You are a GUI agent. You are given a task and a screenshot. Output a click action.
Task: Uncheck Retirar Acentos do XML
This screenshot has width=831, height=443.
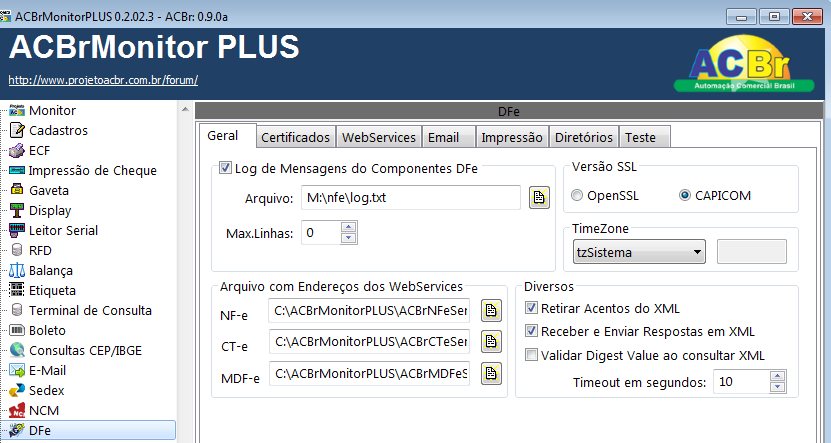click(x=531, y=308)
